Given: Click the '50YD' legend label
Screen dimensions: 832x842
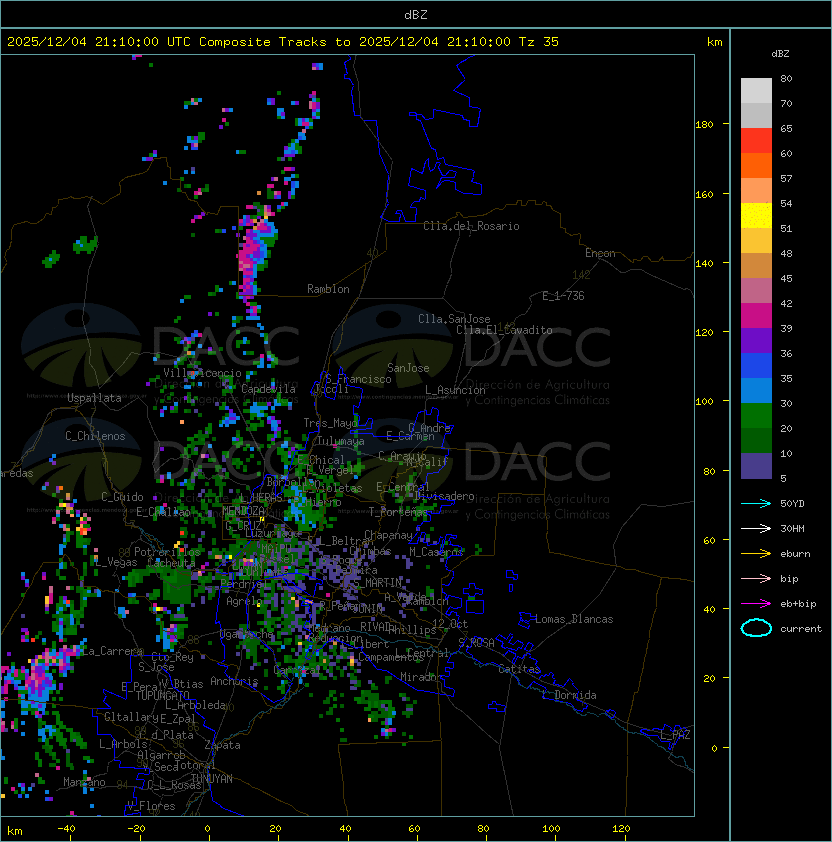Looking at the screenshot, I should 792,504.
